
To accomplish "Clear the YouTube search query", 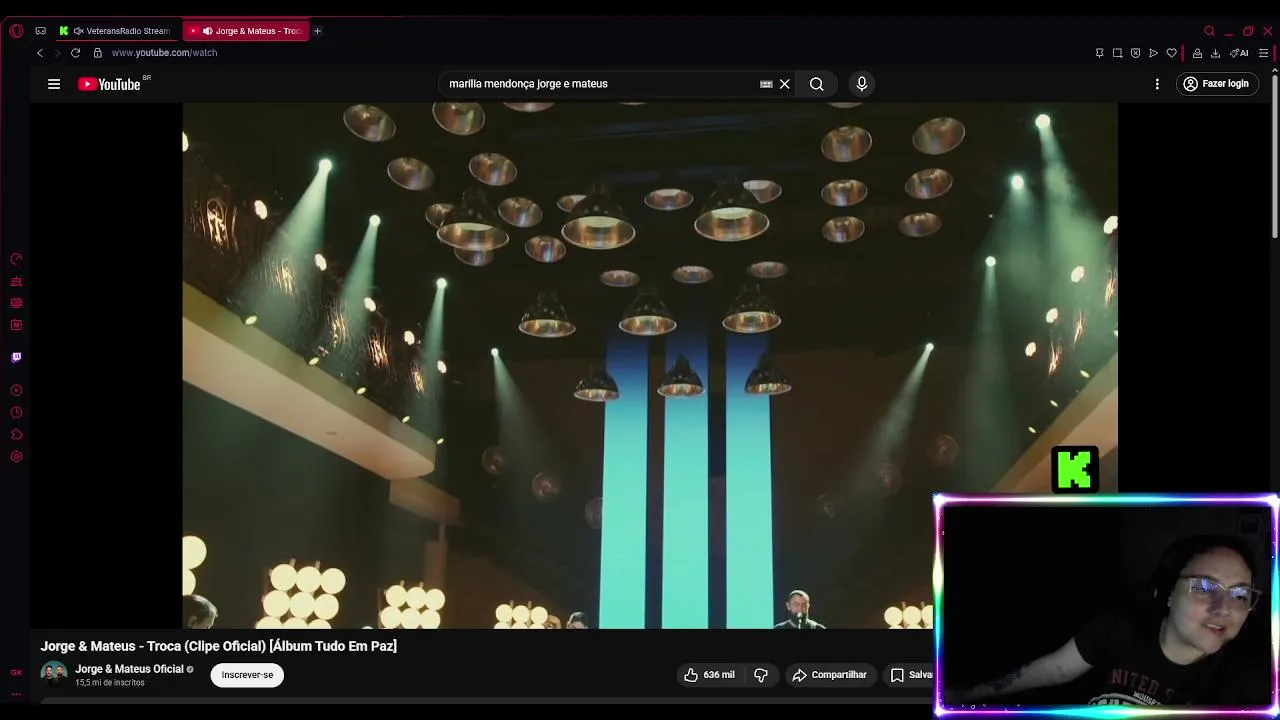I will 785,84.
